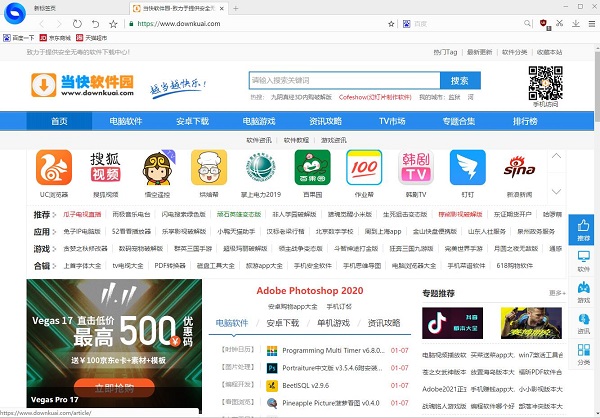Click the thumbs-up 推荐 sidebar icon
This screenshot has width=600, height=418.
(583, 230)
